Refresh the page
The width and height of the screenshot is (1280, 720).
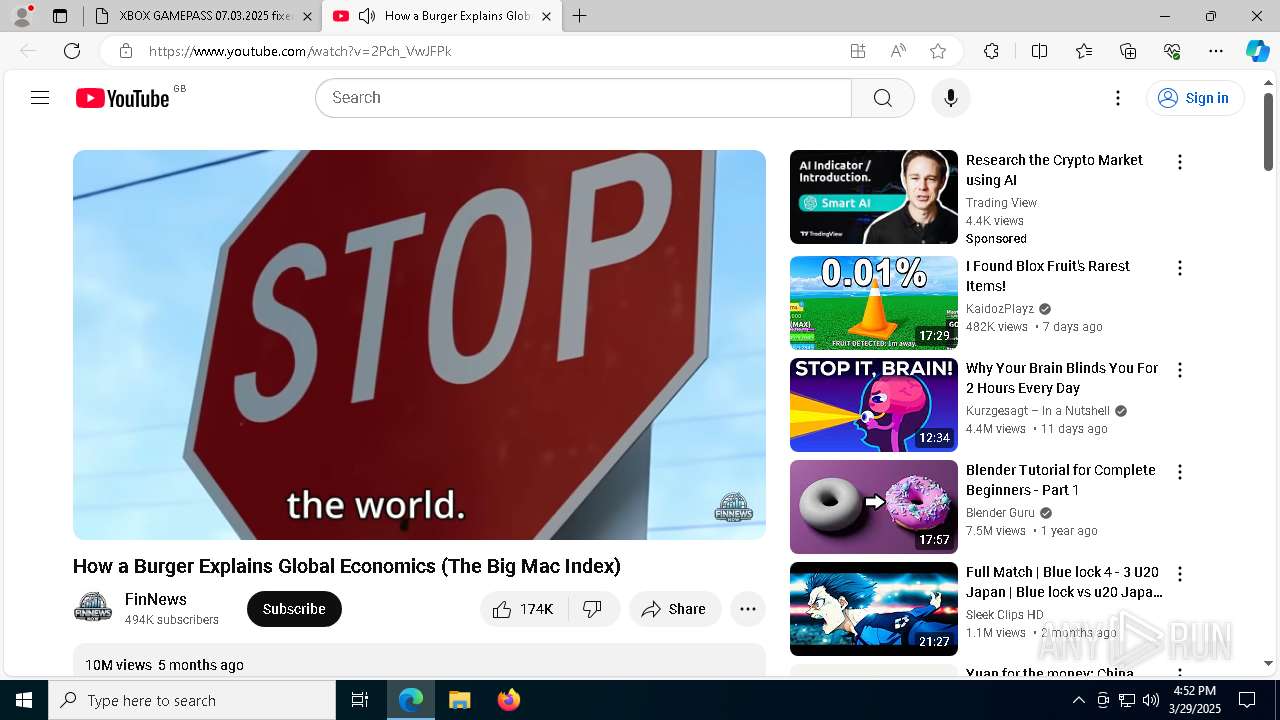[72, 51]
